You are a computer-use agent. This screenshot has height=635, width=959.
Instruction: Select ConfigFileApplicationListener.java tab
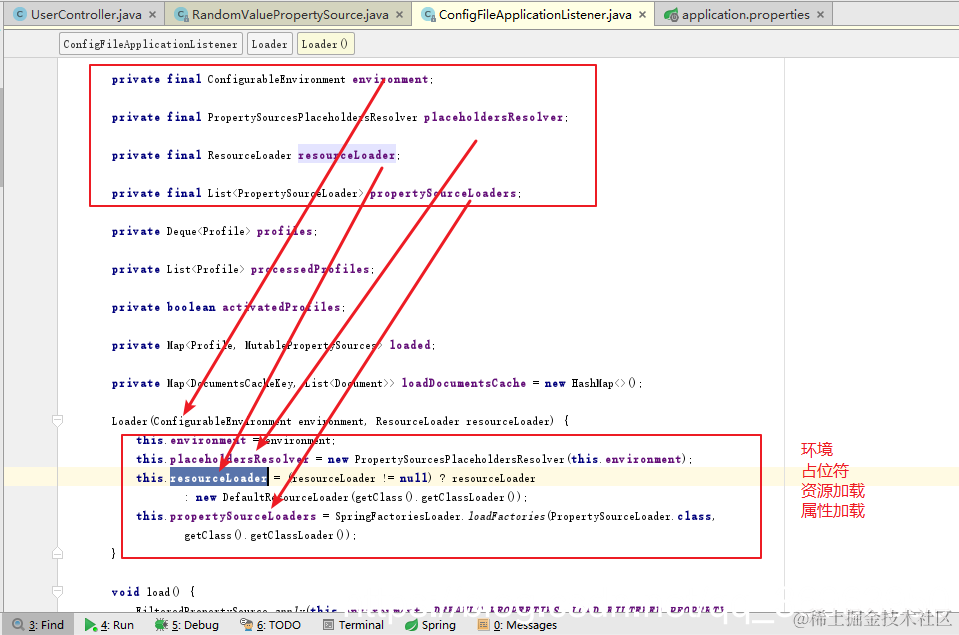click(x=535, y=14)
